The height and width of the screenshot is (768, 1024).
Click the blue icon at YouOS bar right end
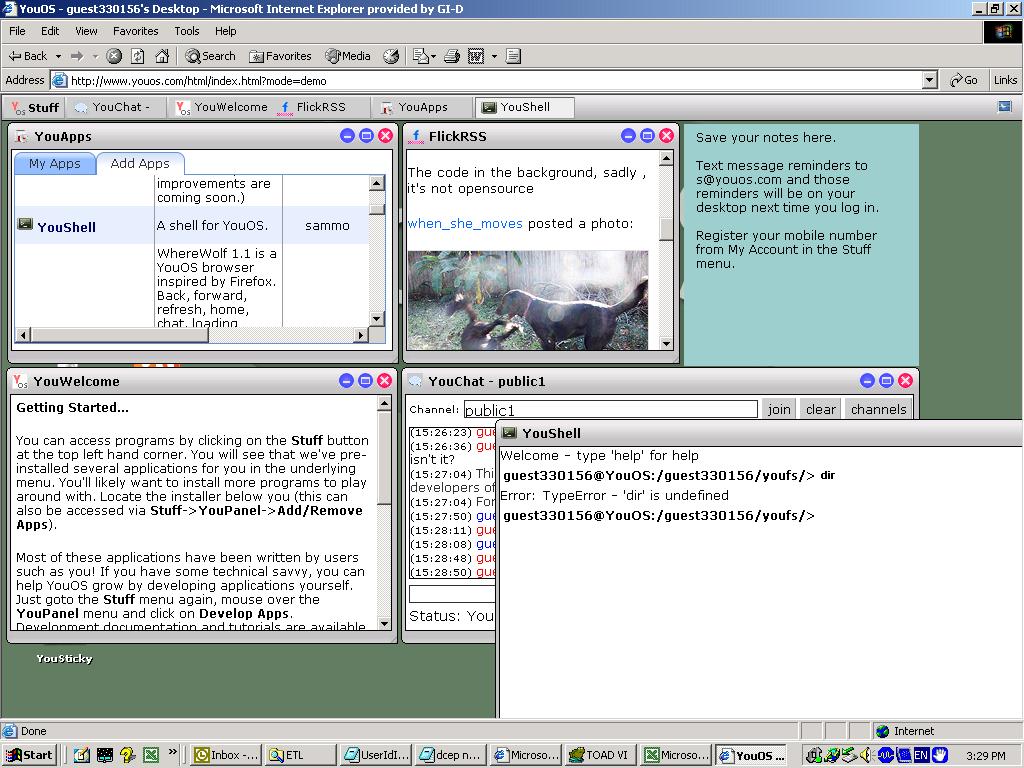1004,106
